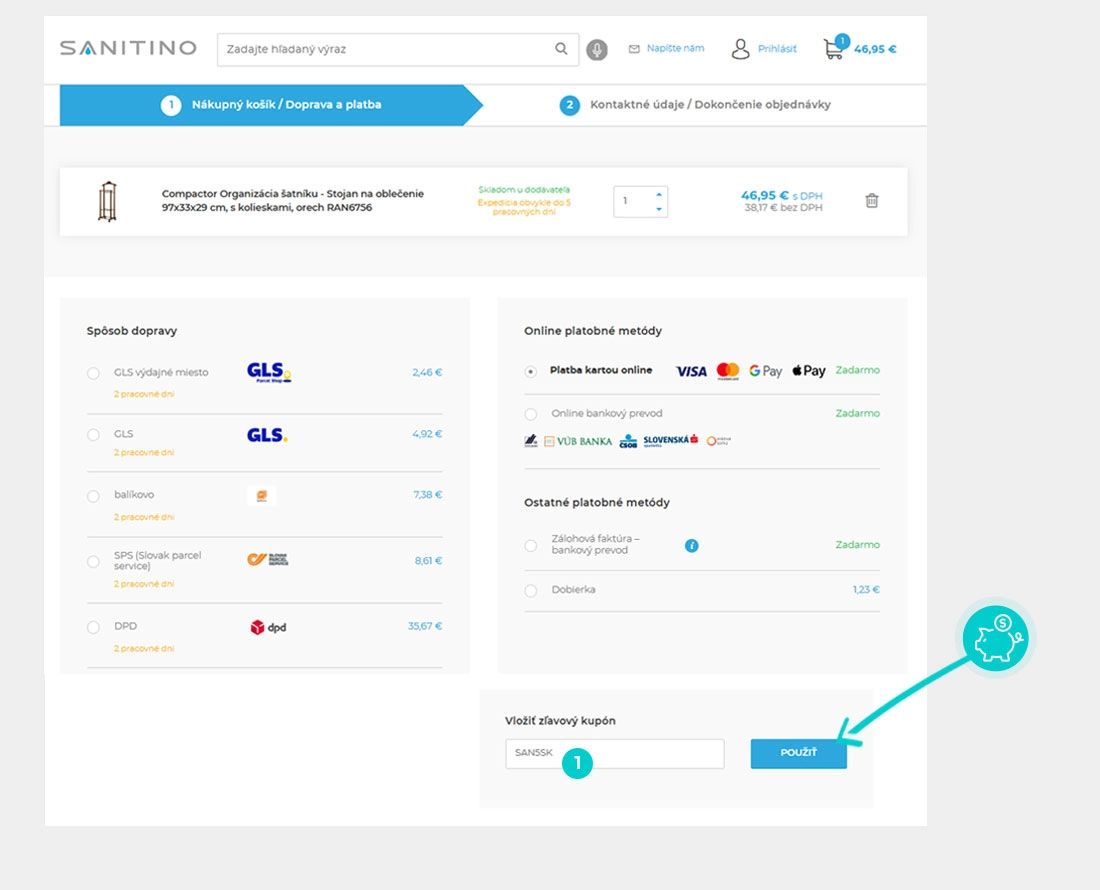Viewport: 1100px width, 890px height.
Task: Open the Prihlásiť login link
Action: click(x=777, y=49)
